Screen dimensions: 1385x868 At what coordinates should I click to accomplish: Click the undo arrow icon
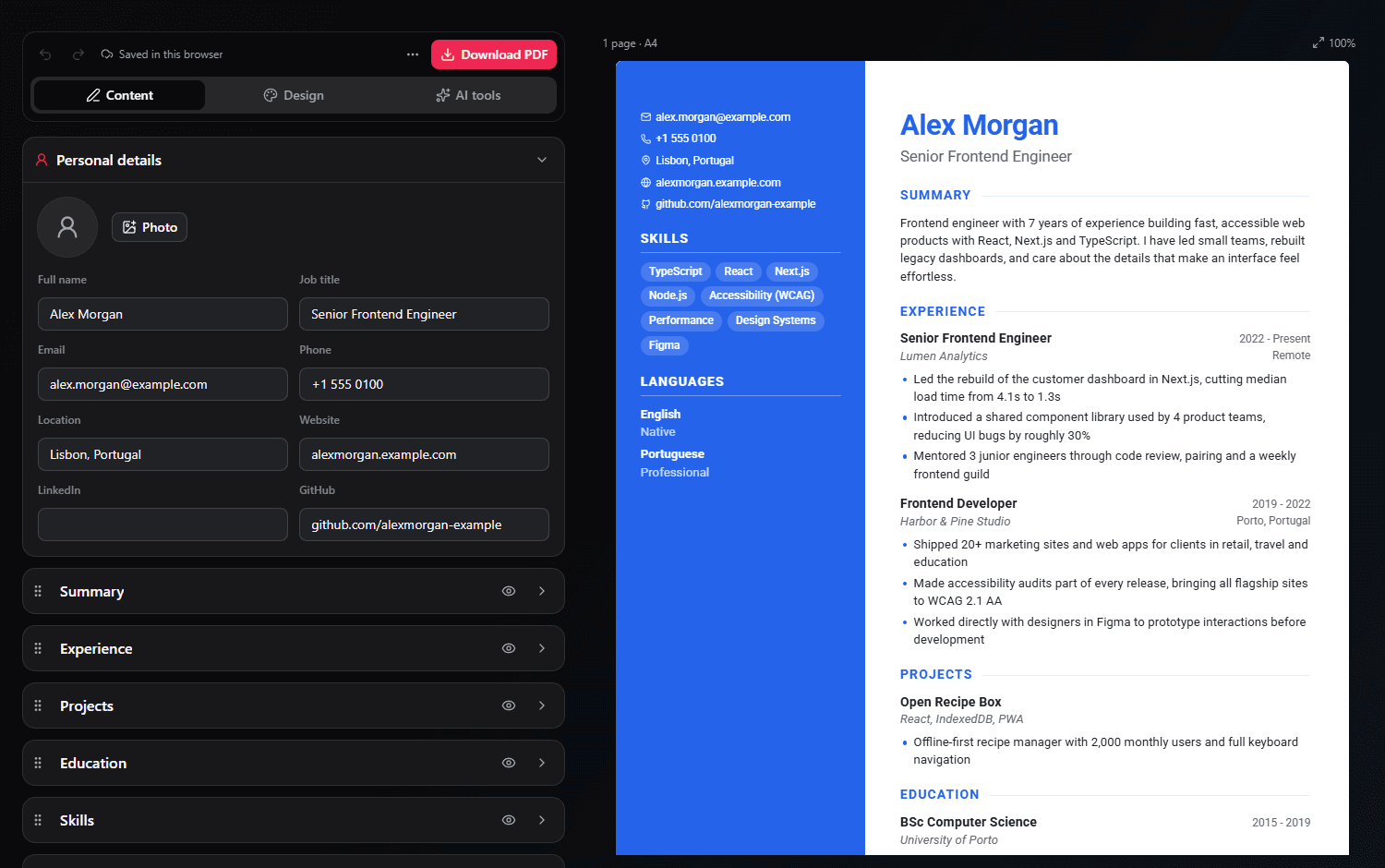[45, 54]
